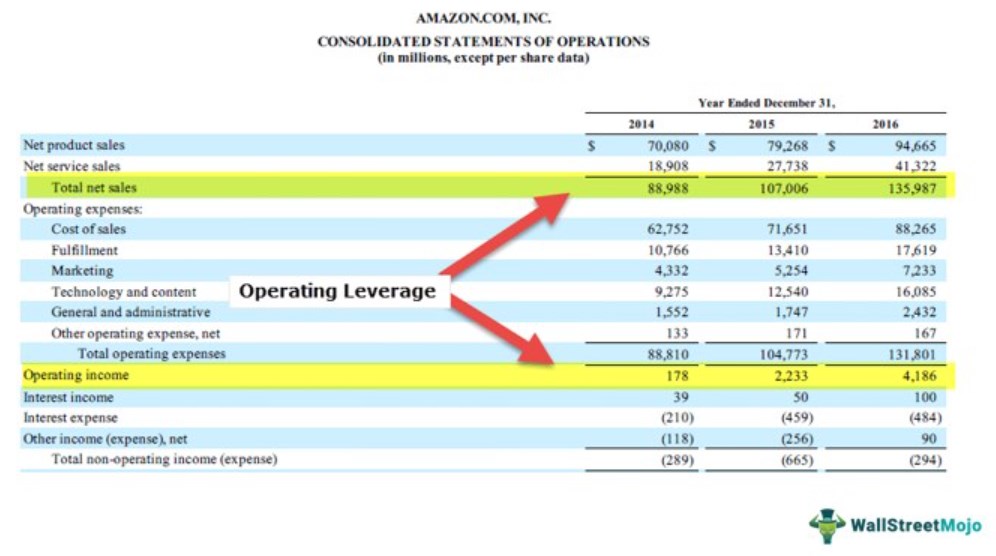Viewport: 996px width, 556px height.
Task: Click technology and content value 16,085
Action: click(915, 292)
